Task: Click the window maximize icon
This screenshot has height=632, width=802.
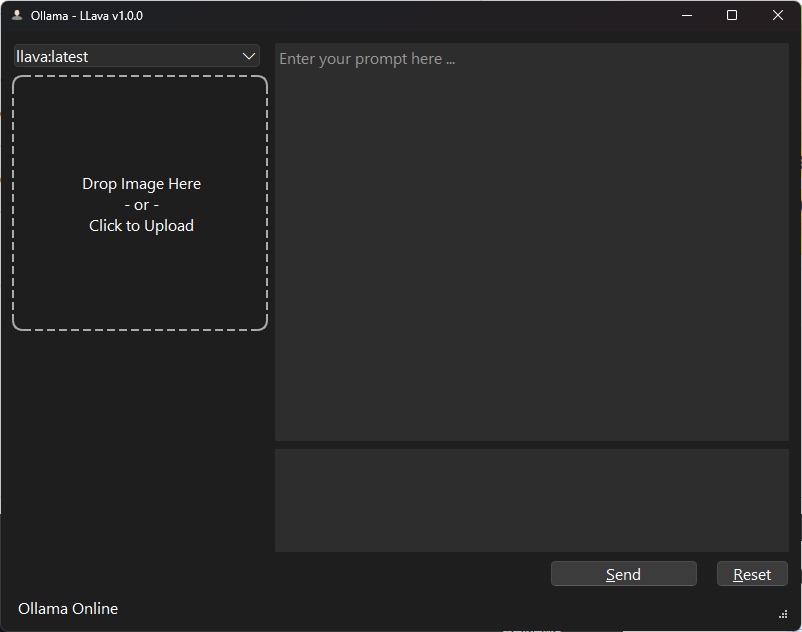Action: (x=732, y=15)
